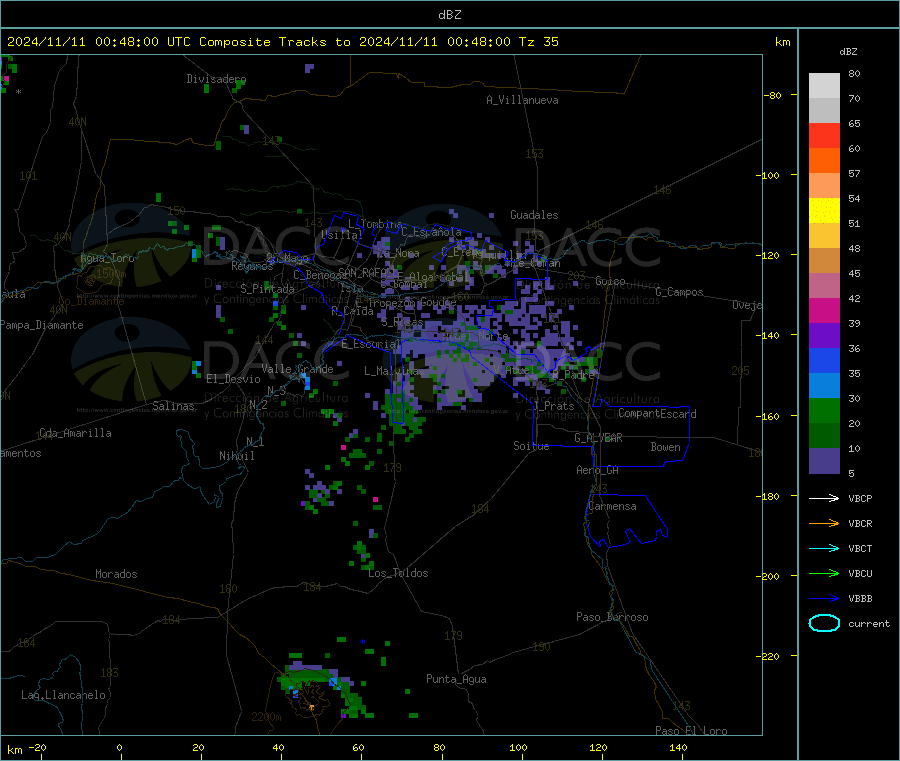Click the 'Pampa_Diamante' map label
The image size is (900, 761).
tap(42, 325)
